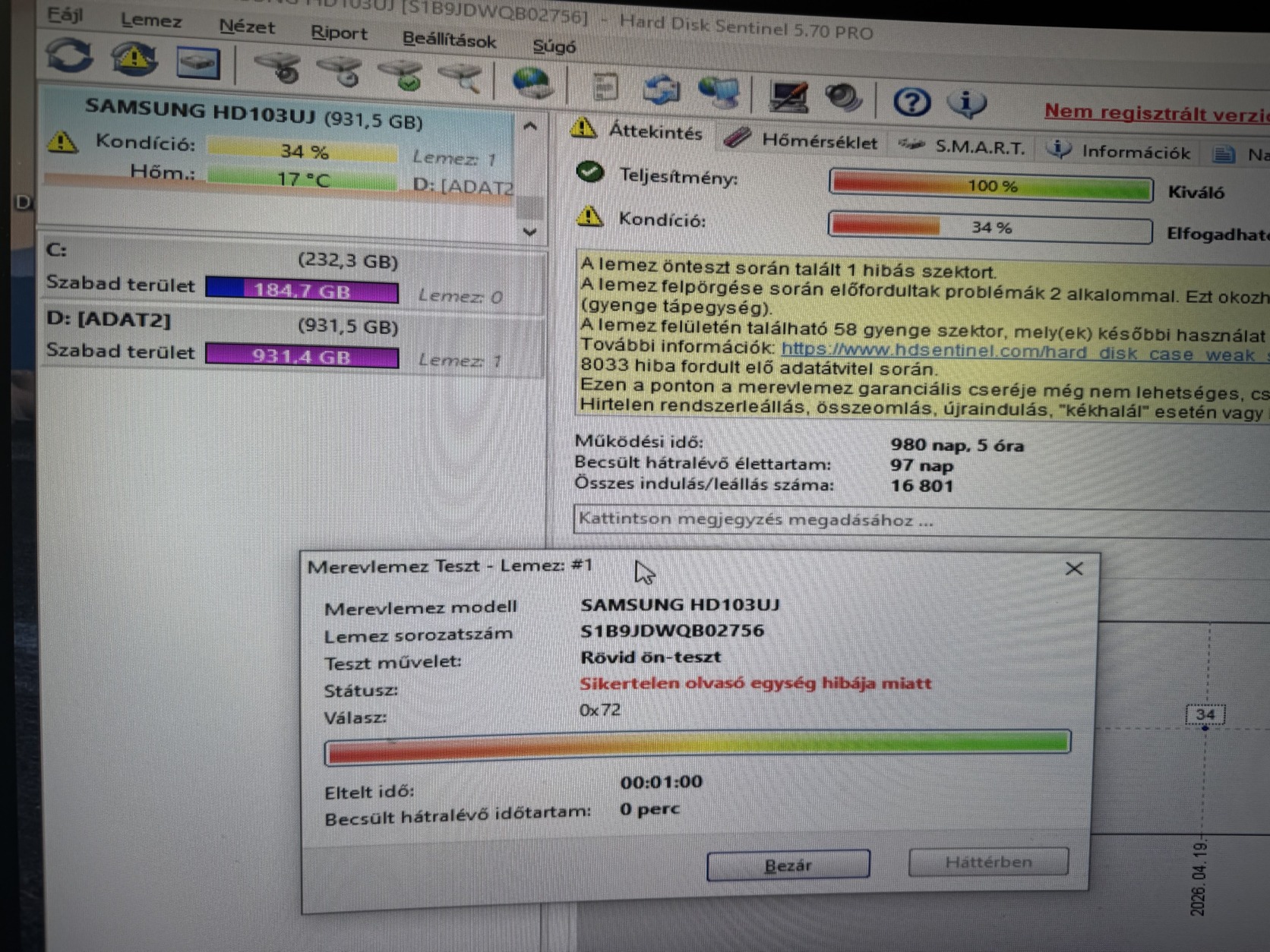1270x952 pixels.
Task: Open the Riport menu
Action: click(339, 33)
